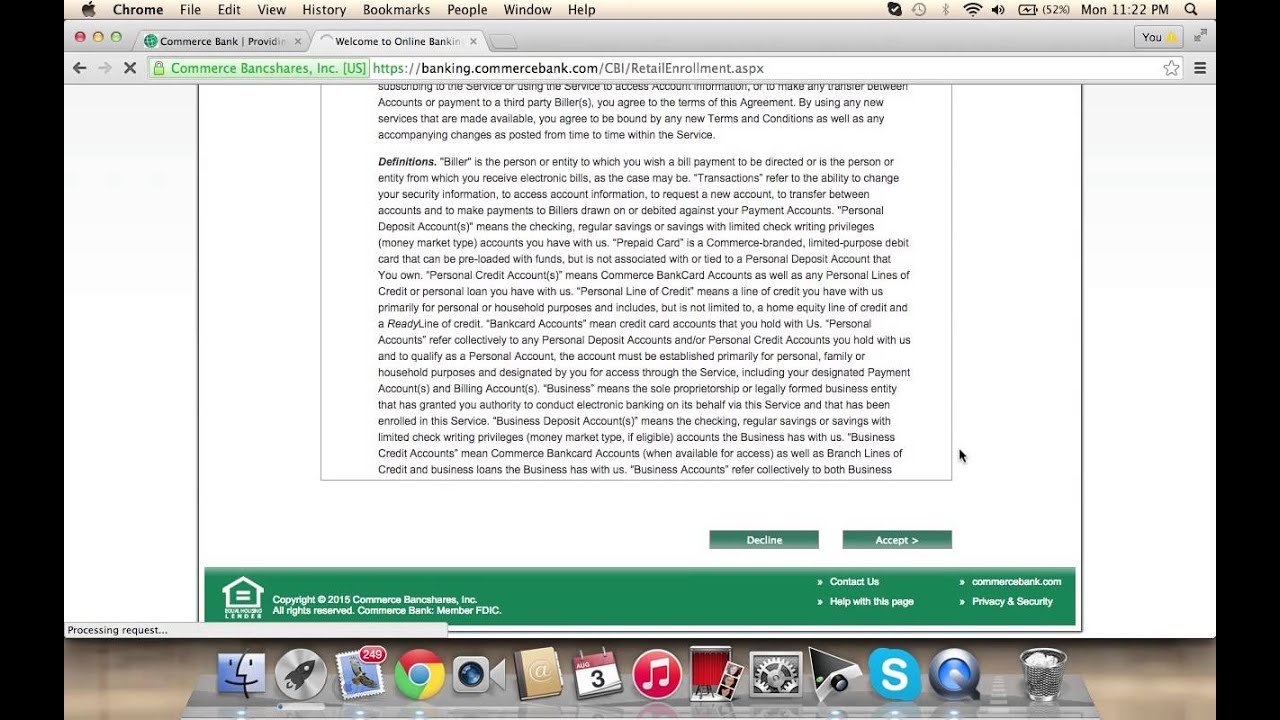The image size is (1280, 720).
Task: Click the browser back arrow
Action: pyautogui.click(x=80, y=68)
